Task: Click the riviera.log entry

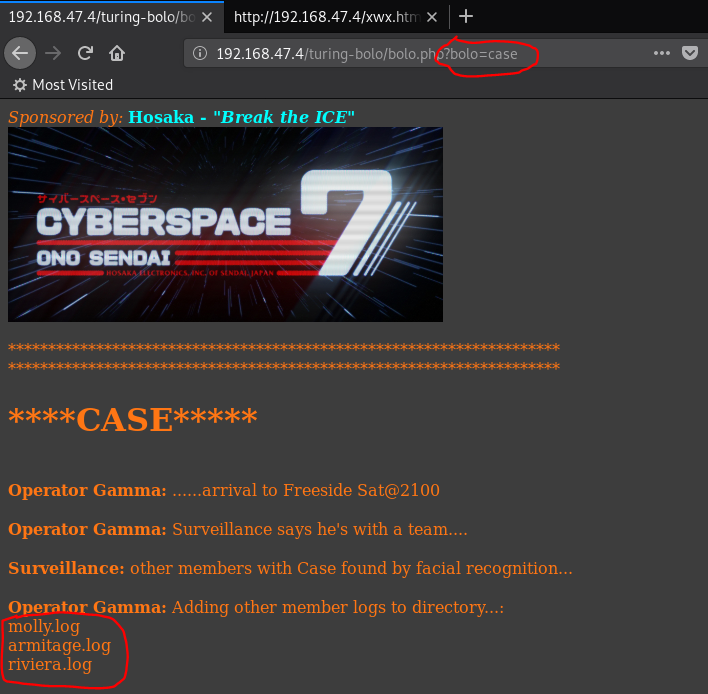Action: coord(50,664)
